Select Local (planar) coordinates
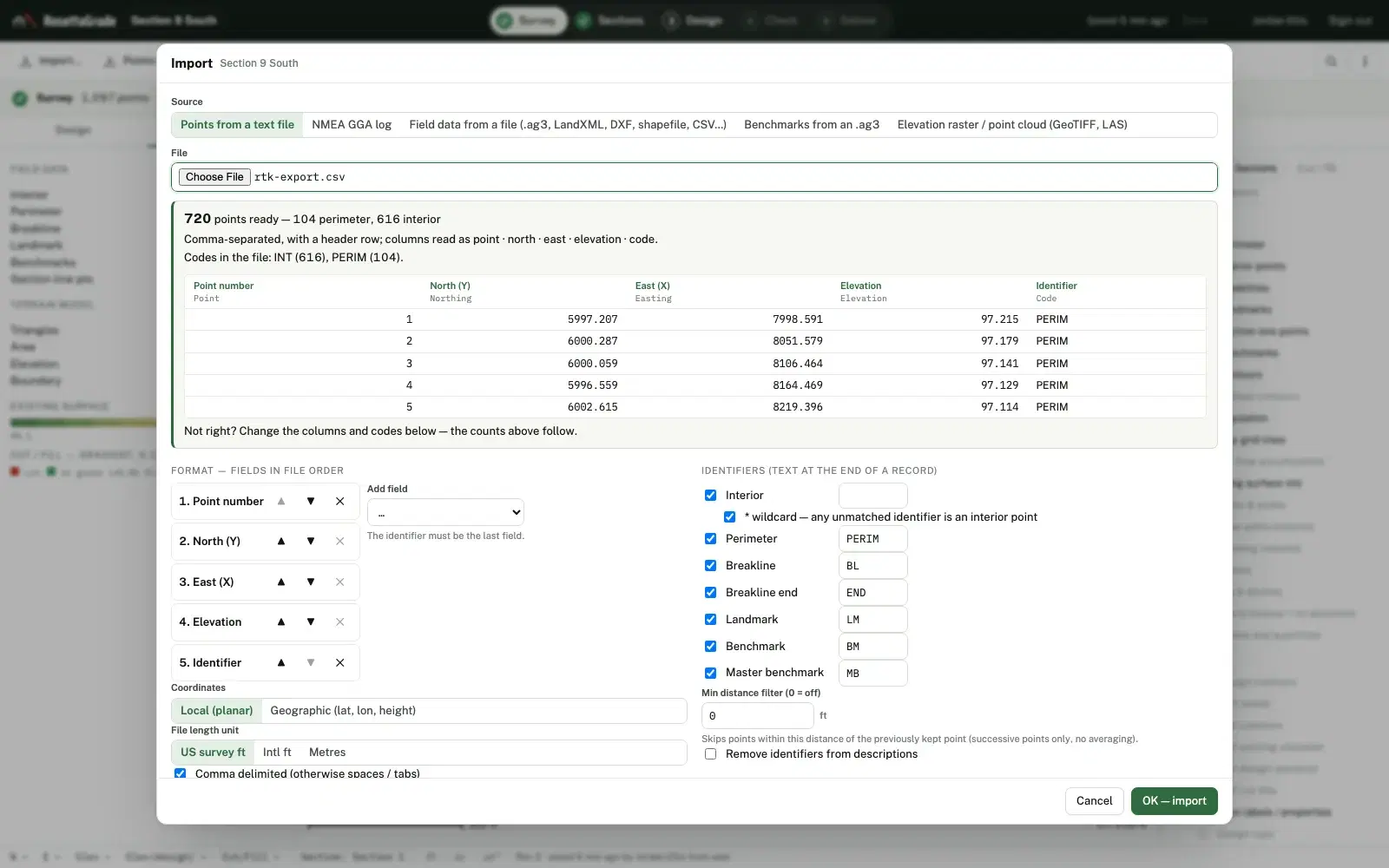Screen dimensions: 1389x868 [216, 711]
